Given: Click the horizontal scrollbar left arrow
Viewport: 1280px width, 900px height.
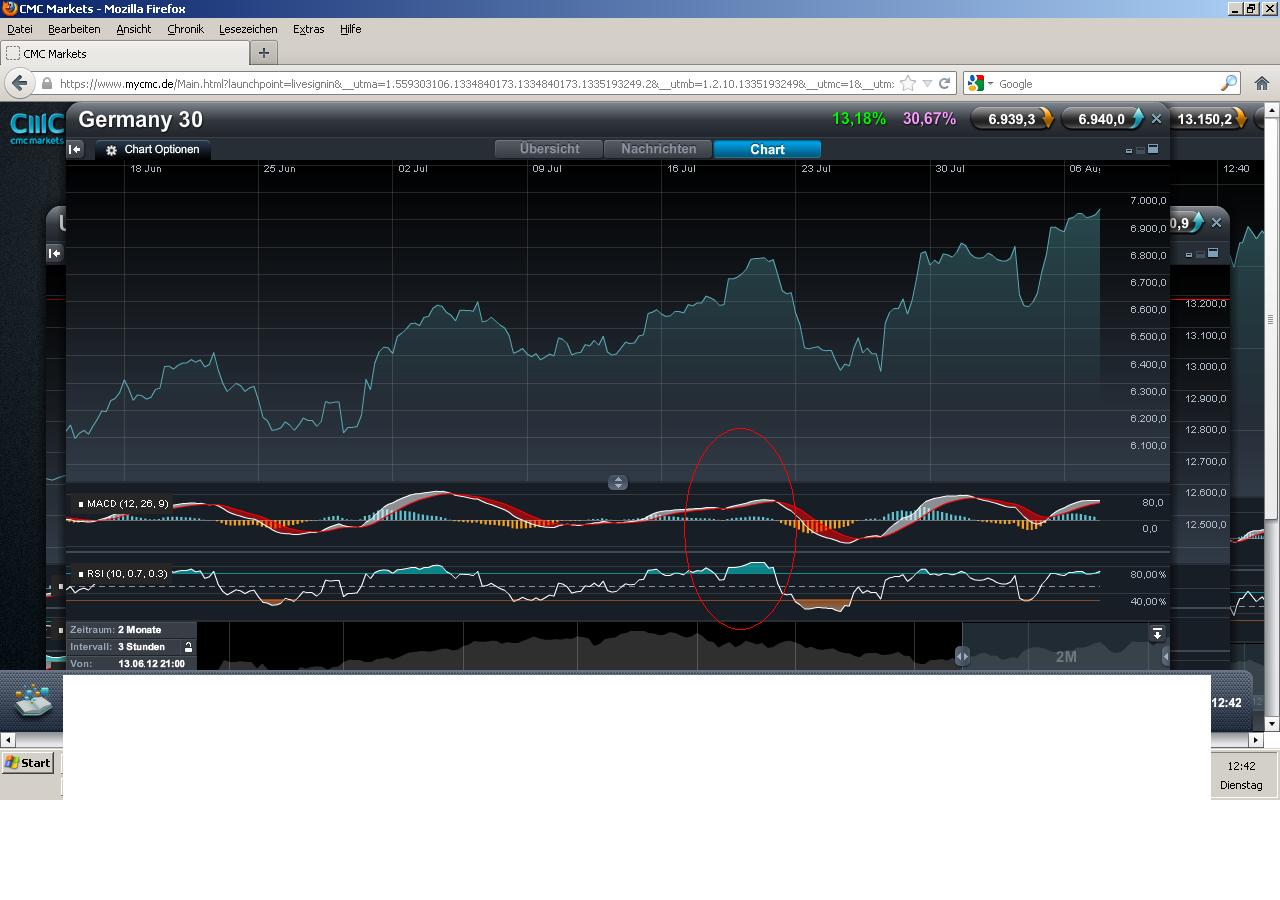Looking at the screenshot, I should 8,740.
